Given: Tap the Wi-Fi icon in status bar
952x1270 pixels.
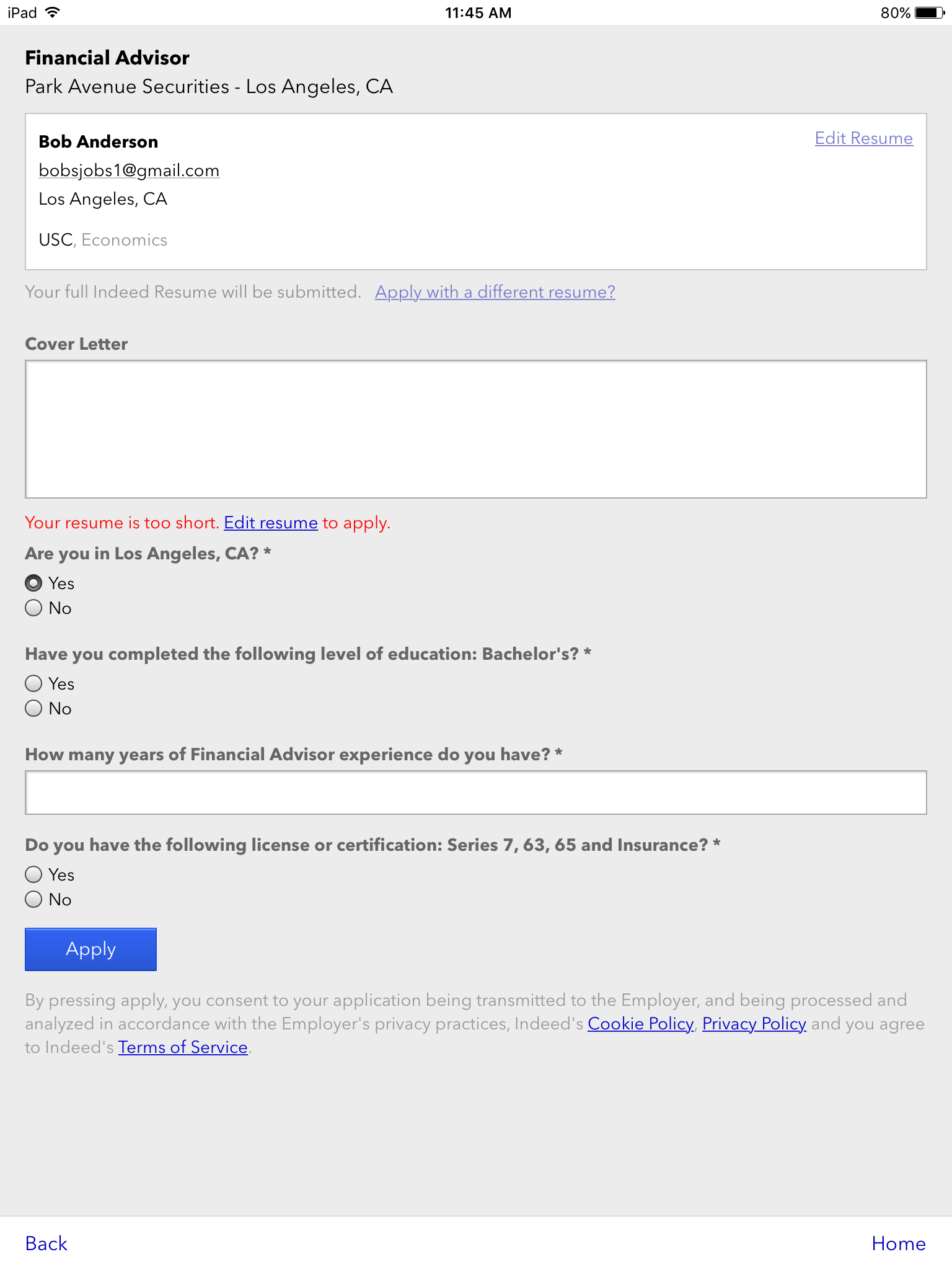Looking at the screenshot, I should [x=53, y=12].
